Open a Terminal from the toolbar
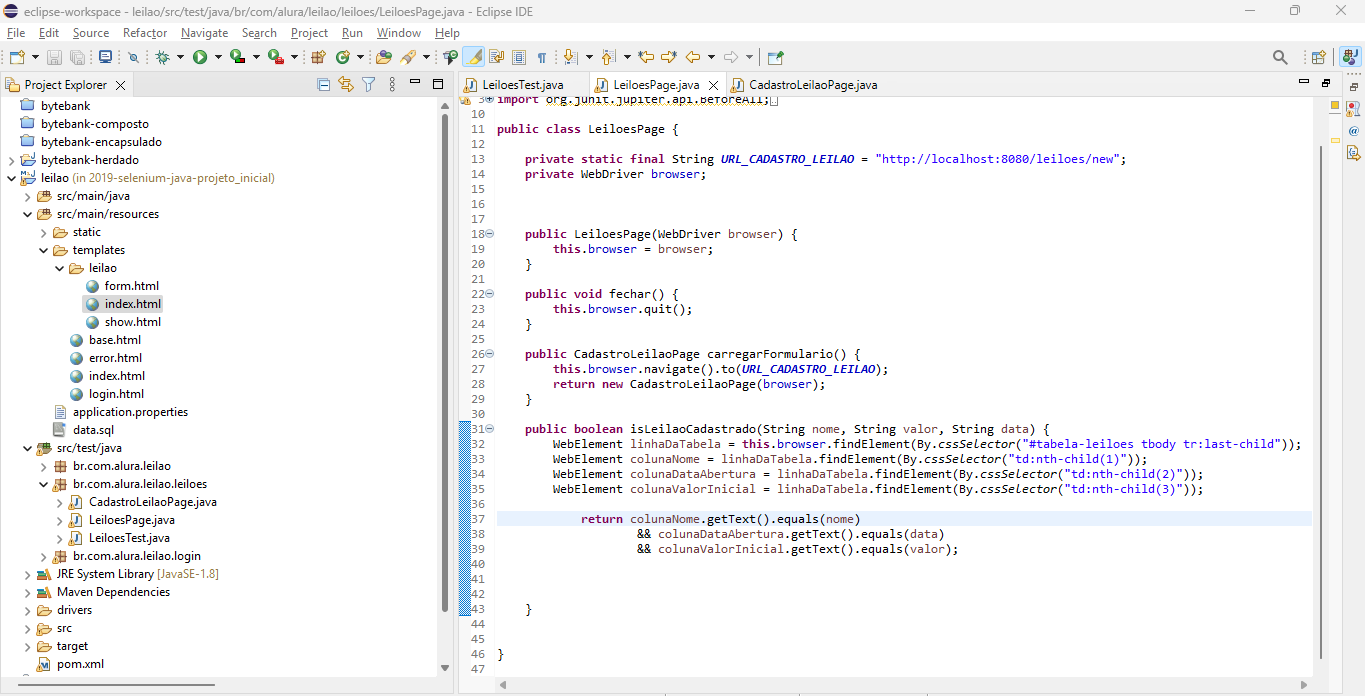 tap(105, 57)
